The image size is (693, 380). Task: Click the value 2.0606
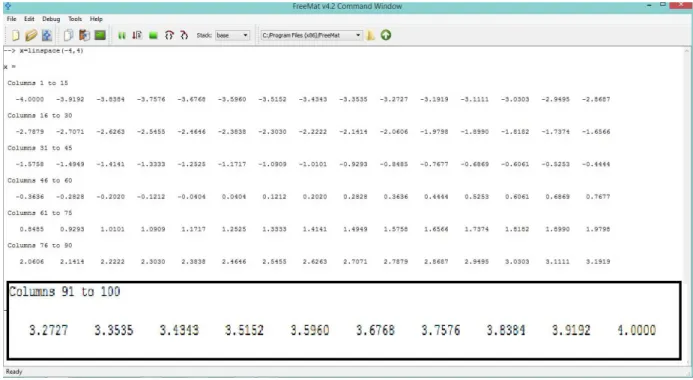[x=32, y=262]
